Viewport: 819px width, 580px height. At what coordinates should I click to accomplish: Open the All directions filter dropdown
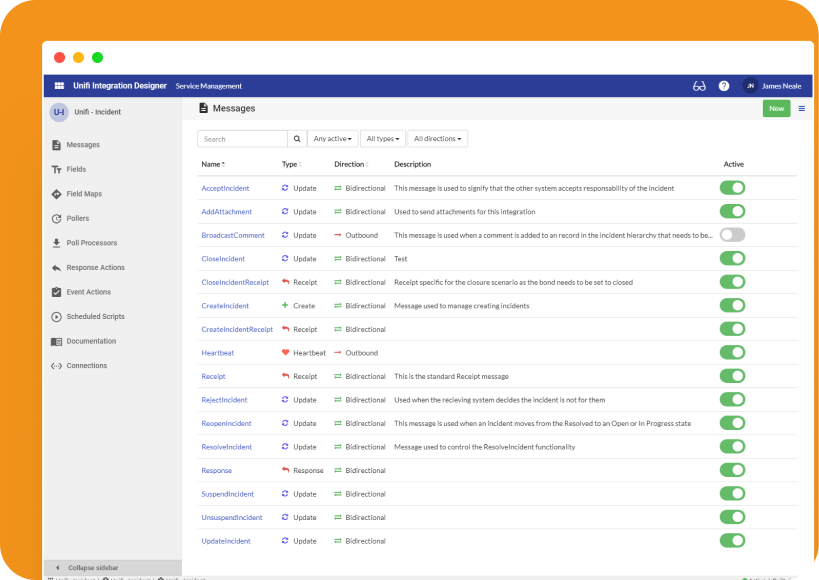(437, 139)
